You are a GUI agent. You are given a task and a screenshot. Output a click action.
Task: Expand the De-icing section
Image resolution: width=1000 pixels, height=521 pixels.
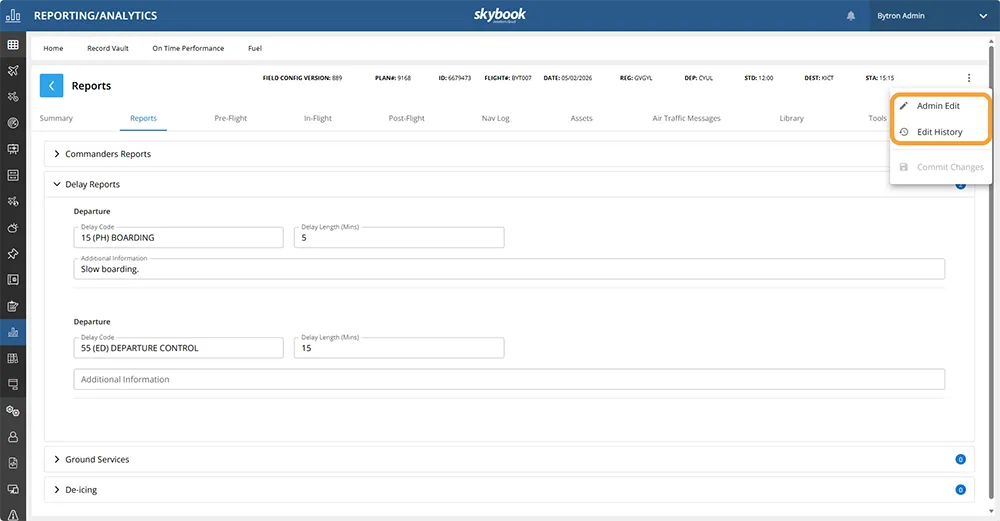coord(57,490)
